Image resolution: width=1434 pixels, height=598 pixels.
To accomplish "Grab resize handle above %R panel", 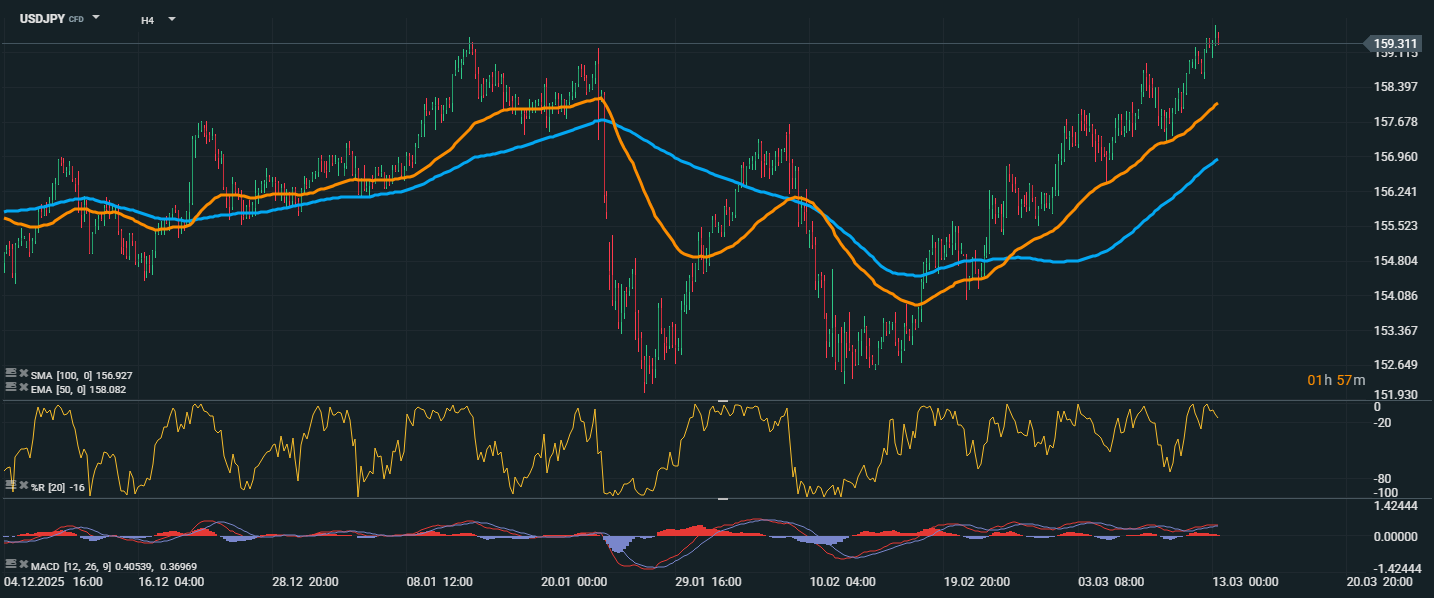I will tap(722, 401).
